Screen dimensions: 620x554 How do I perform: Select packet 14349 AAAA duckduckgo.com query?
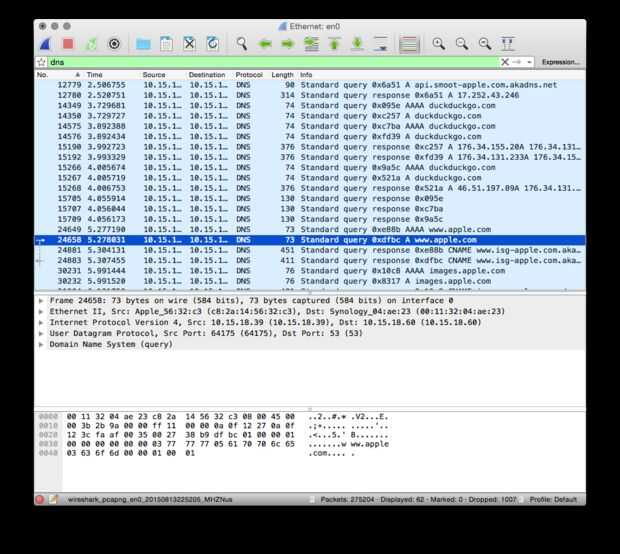click(310, 106)
